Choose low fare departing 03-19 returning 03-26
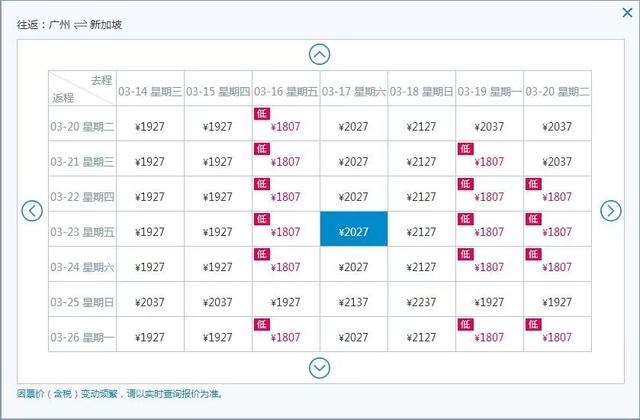The image size is (640, 420). (489, 334)
